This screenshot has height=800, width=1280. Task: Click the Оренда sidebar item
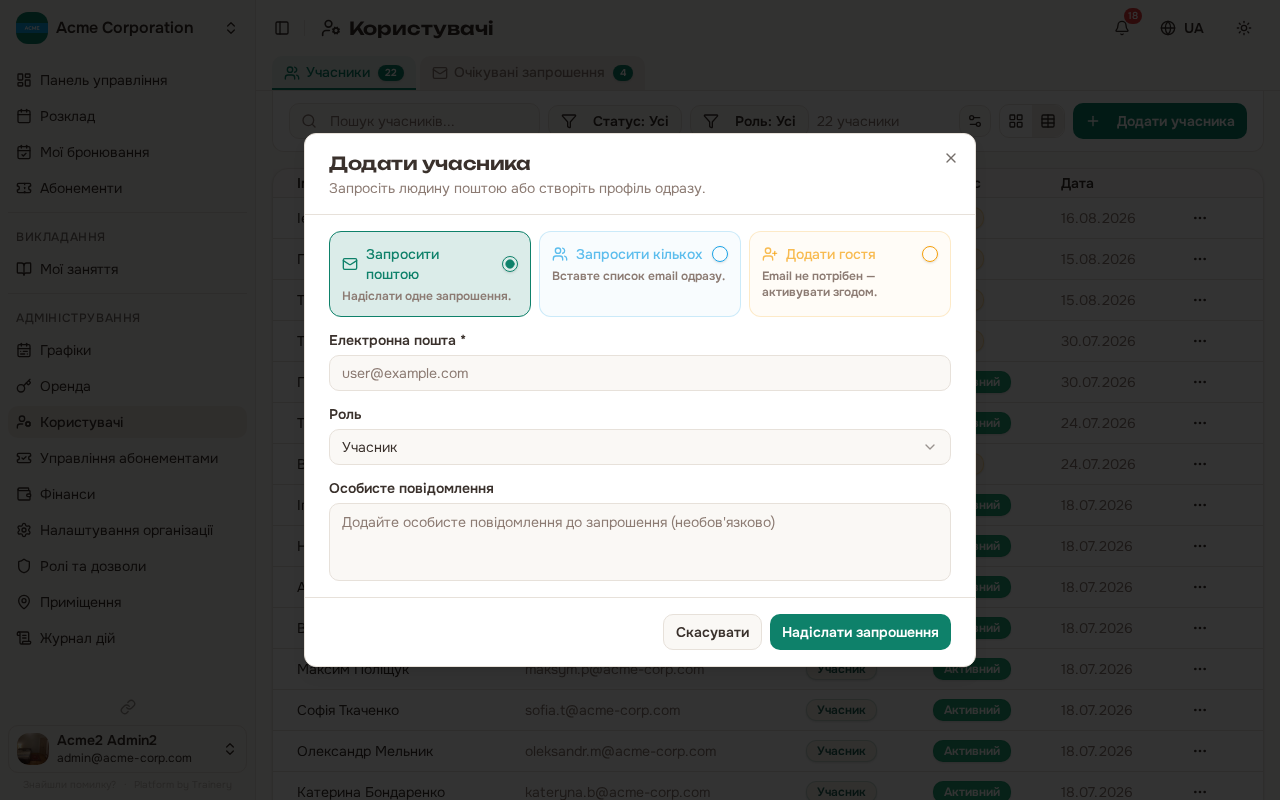tap(128, 386)
